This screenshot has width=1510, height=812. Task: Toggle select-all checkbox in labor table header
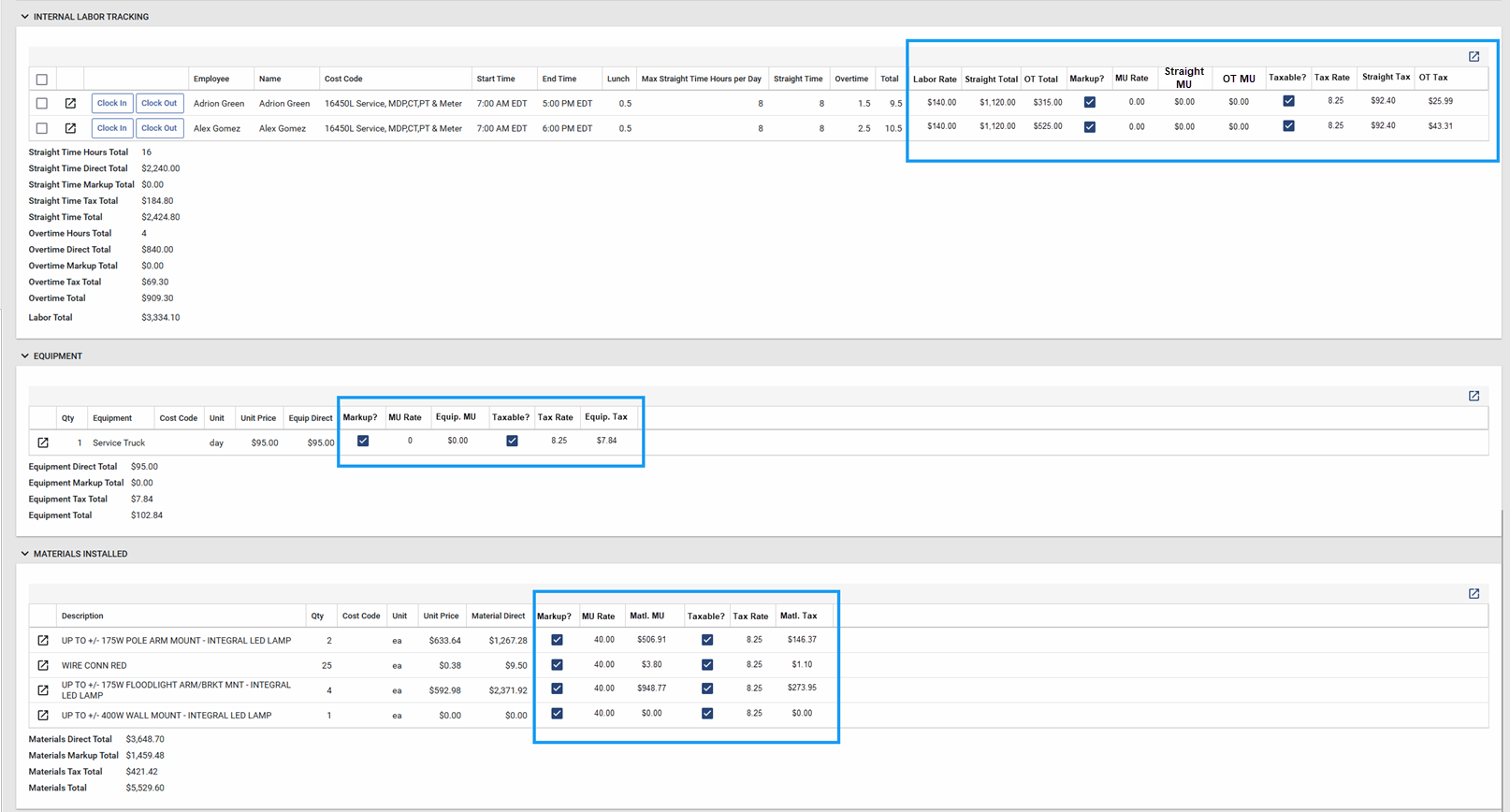pos(42,80)
